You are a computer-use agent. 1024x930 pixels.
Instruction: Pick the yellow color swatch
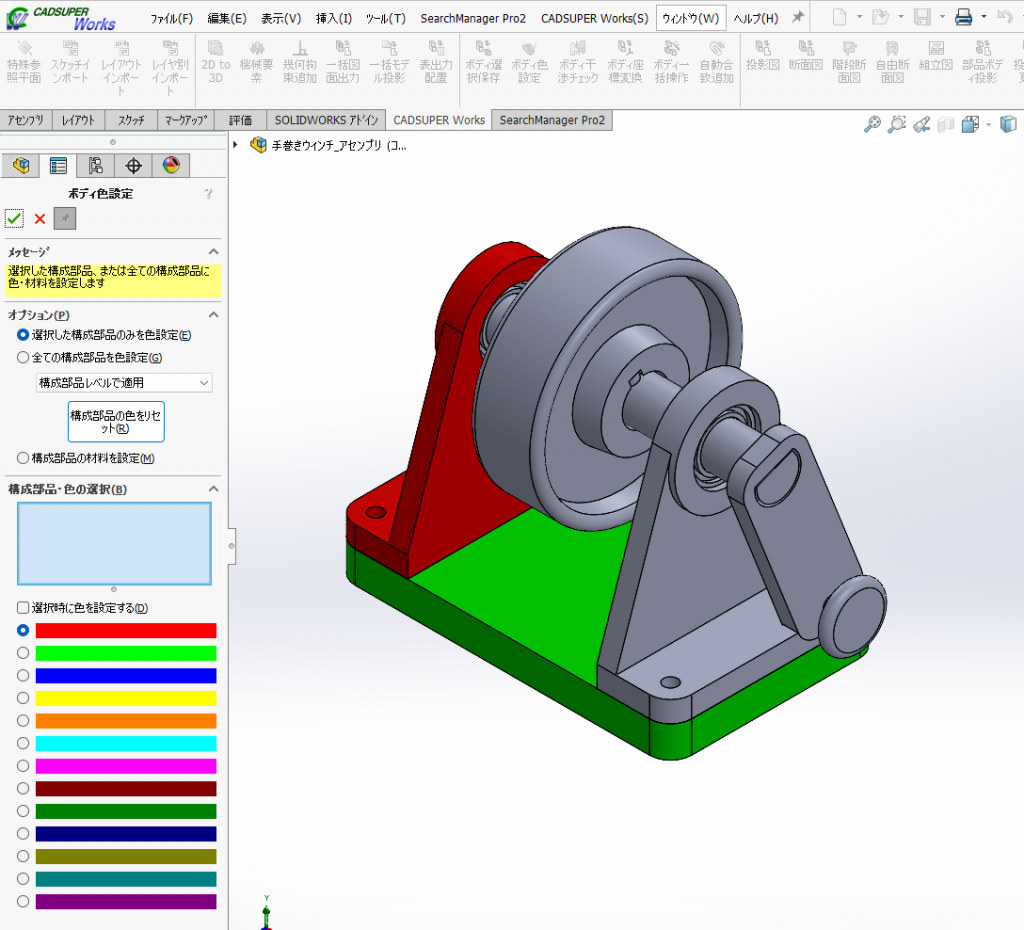[126, 698]
